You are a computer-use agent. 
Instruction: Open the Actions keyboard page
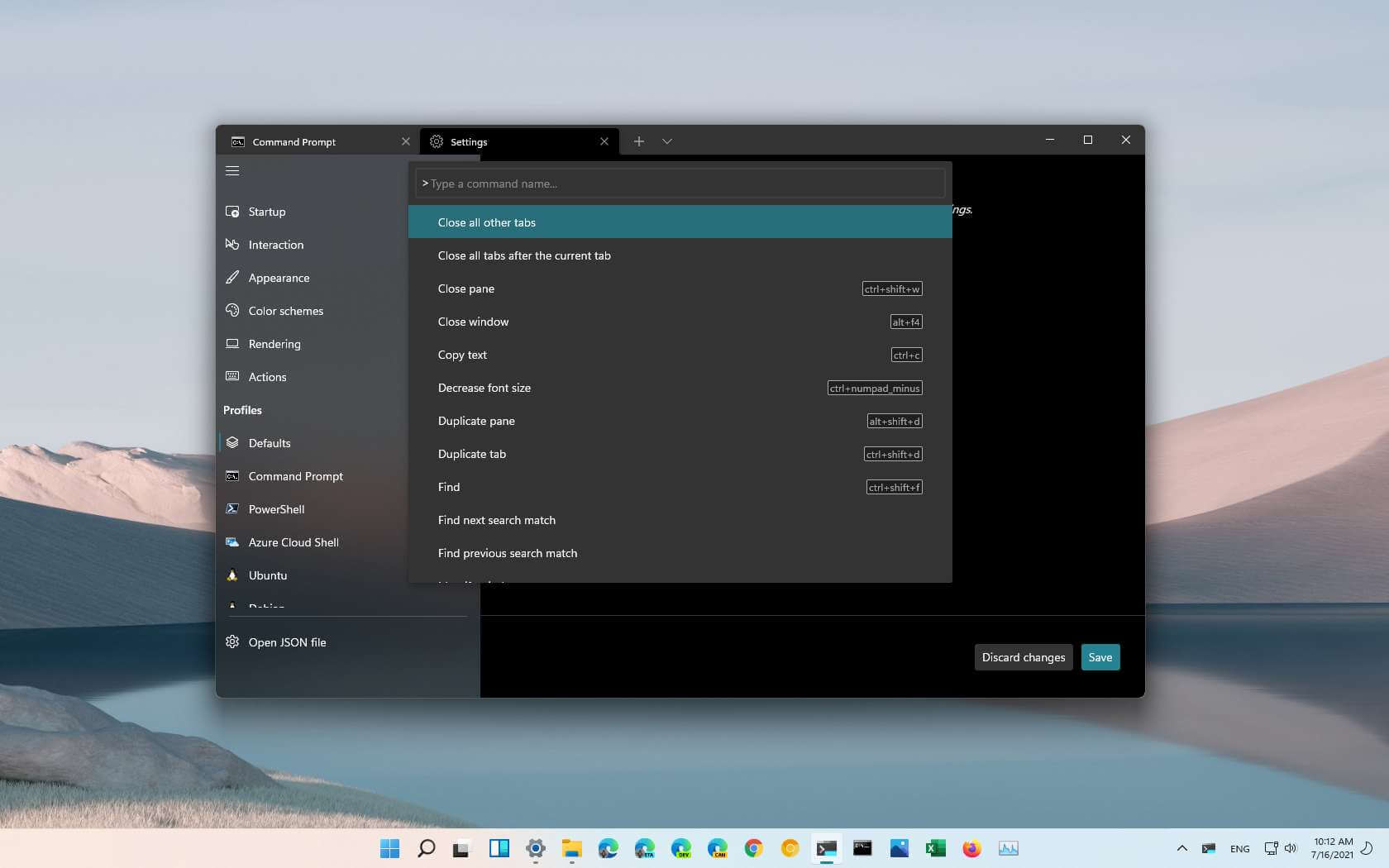click(x=267, y=377)
